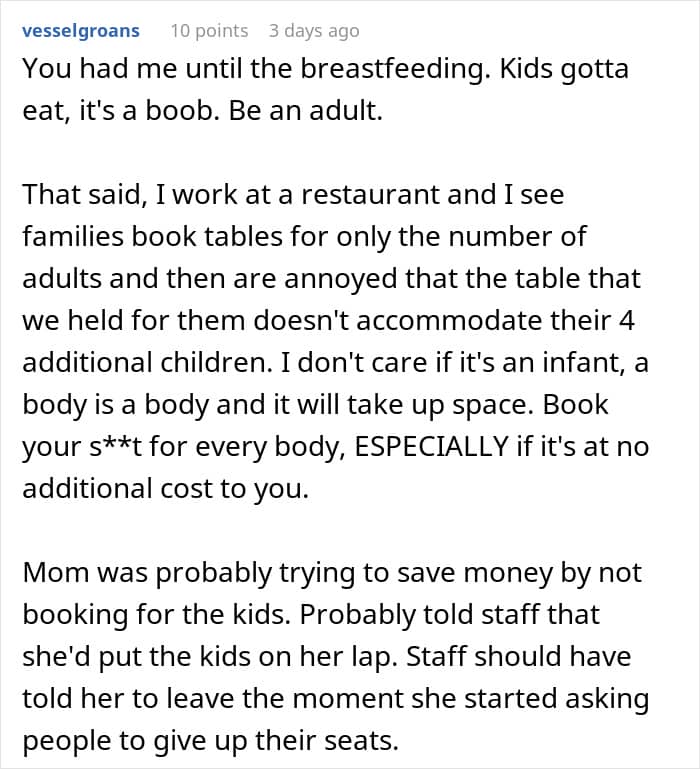Click the 3 days ago timestamp
700x769 pixels.
pos(314,31)
